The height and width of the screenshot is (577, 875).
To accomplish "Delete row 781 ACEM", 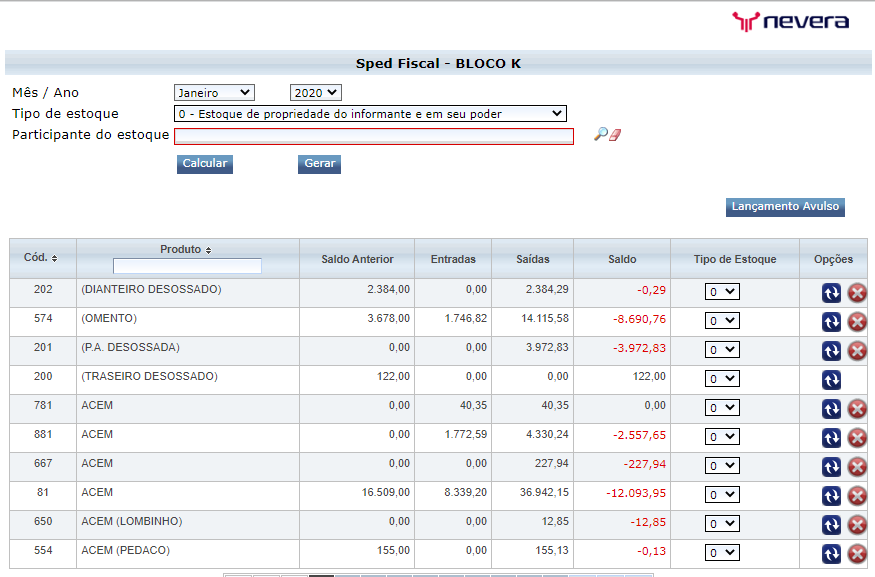I will click(x=857, y=409).
